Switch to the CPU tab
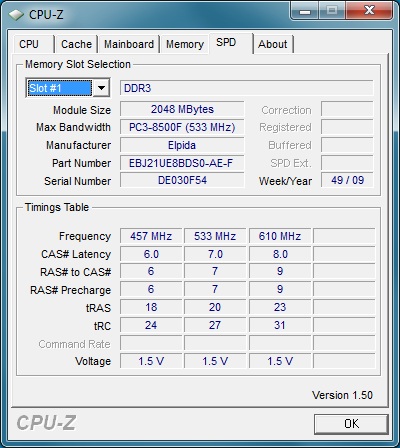400x448 pixels. tap(33, 44)
